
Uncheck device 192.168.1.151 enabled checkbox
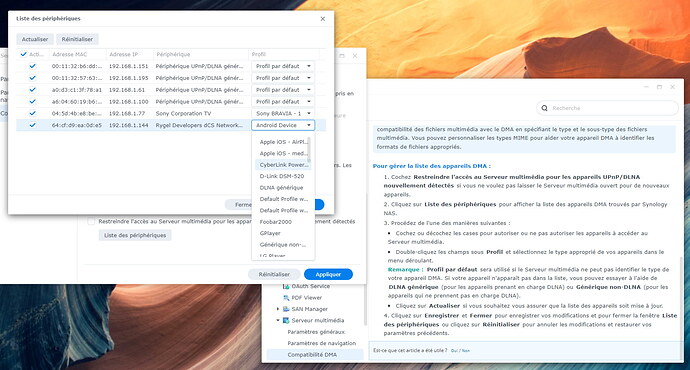pyautogui.click(x=32, y=66)
